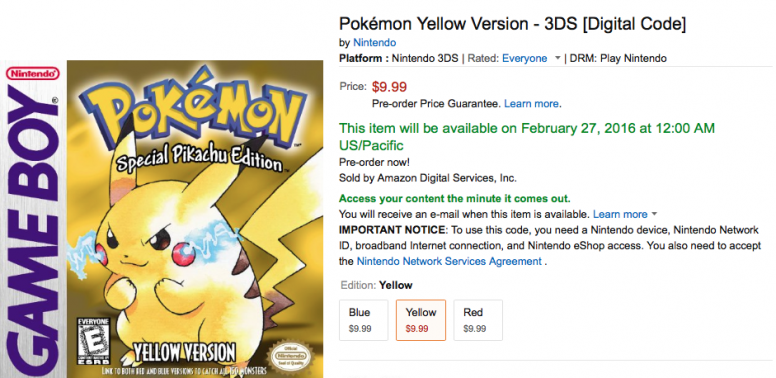The height and width of the screenshot is (378, 776).
Task: Select the Red edition option
Action: (478, 320)
